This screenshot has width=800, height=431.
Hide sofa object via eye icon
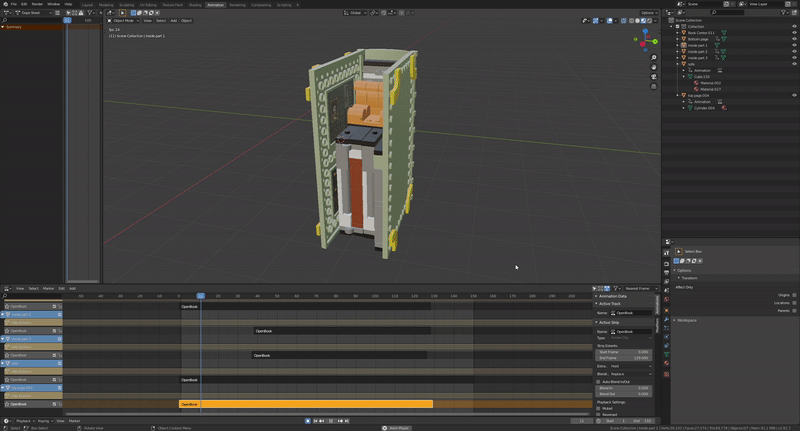pyautogui.click(x=794, y=64)
